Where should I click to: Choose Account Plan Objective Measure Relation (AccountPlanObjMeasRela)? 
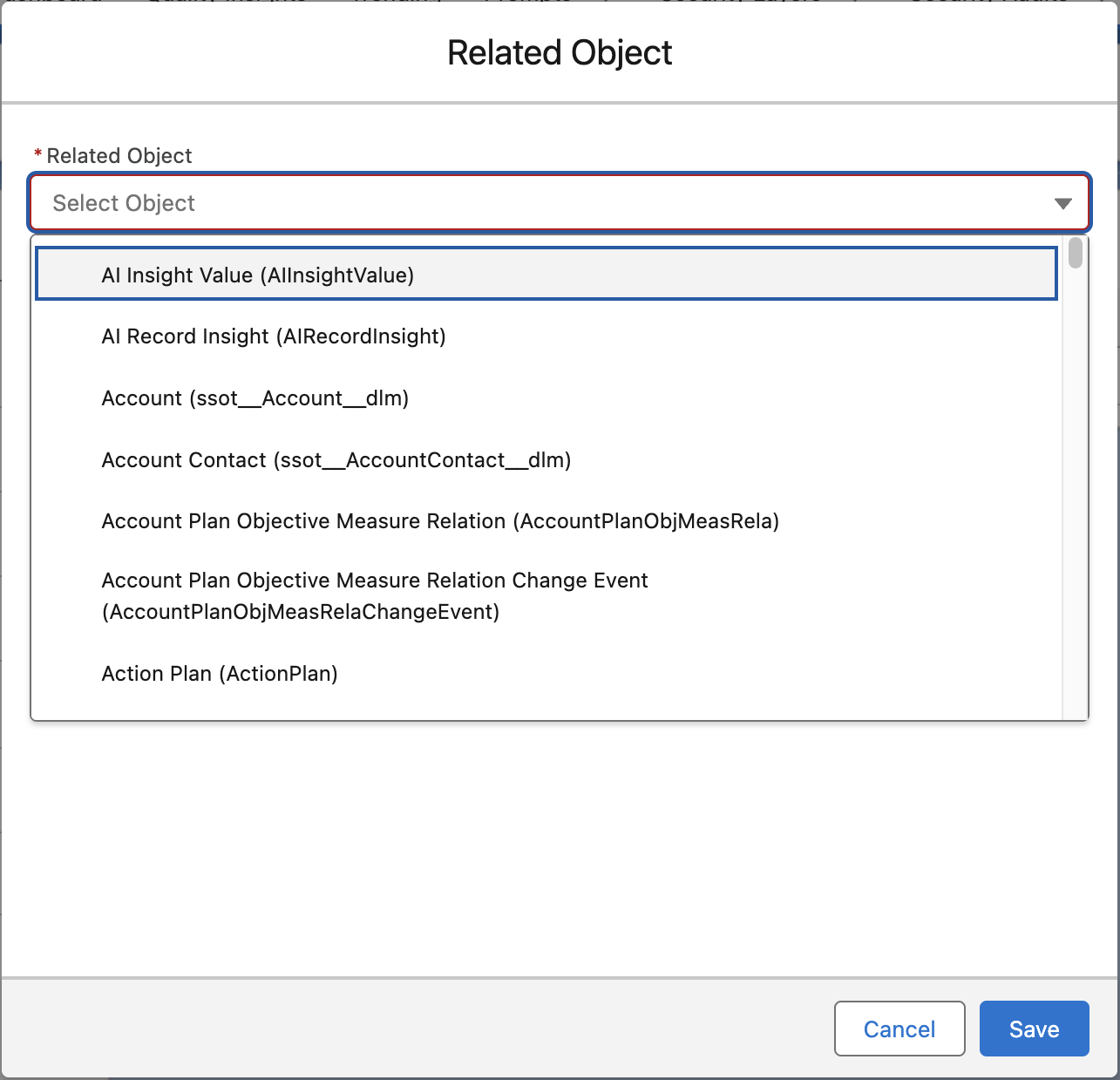coord(440,521)
